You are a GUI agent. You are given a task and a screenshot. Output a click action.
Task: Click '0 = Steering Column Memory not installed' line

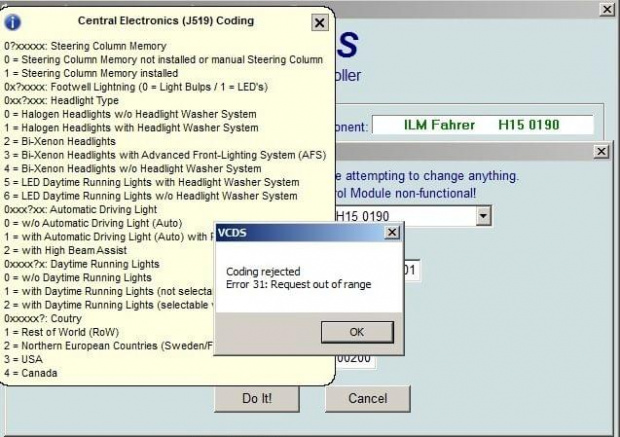point(163,60)
